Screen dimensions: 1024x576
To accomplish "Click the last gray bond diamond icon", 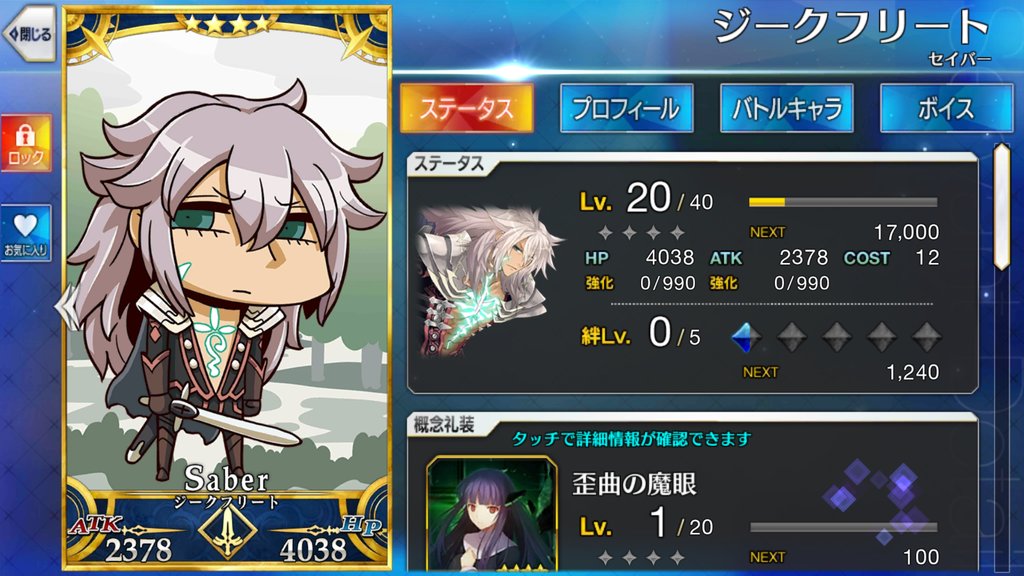I will point(926,338).
